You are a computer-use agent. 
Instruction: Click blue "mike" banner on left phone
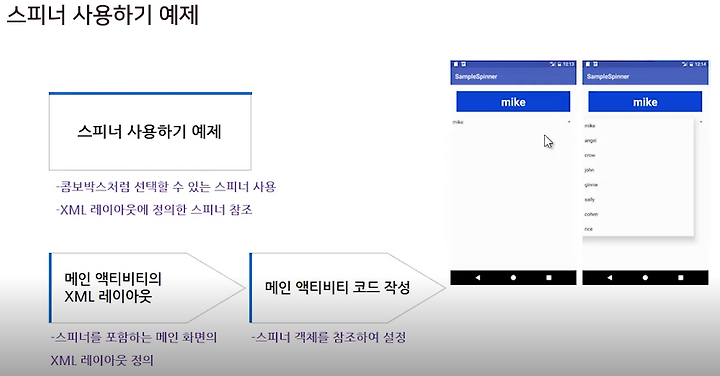513,101
